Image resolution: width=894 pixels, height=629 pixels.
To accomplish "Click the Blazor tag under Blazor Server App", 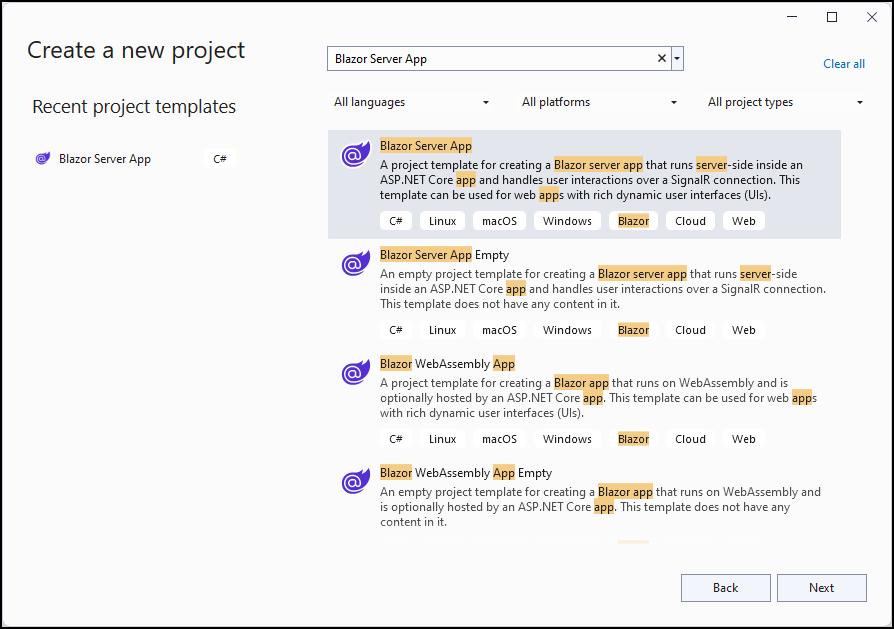I will (633, 220).
